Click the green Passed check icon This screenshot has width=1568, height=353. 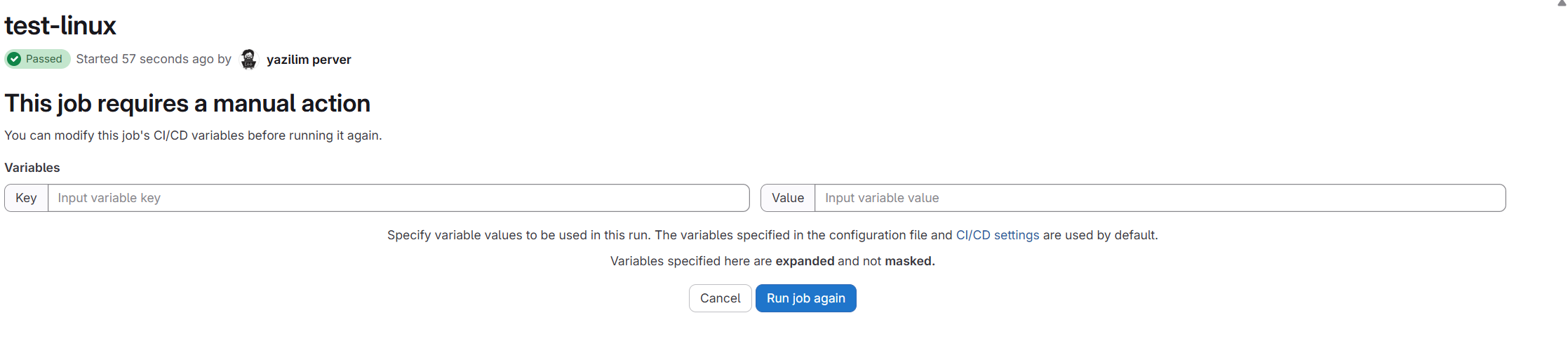pos(14,59)
